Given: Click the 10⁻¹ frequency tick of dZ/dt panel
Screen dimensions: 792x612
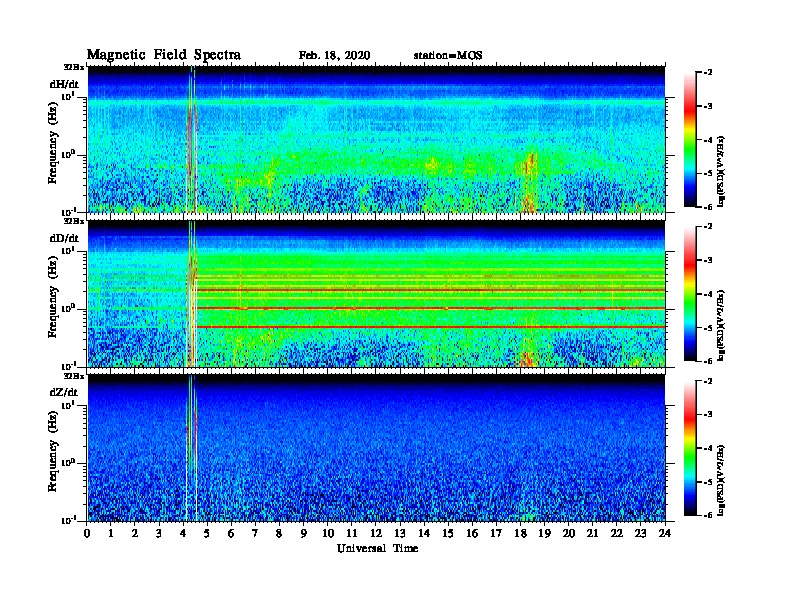Looking at the screenshot, I should click(68, 520).
